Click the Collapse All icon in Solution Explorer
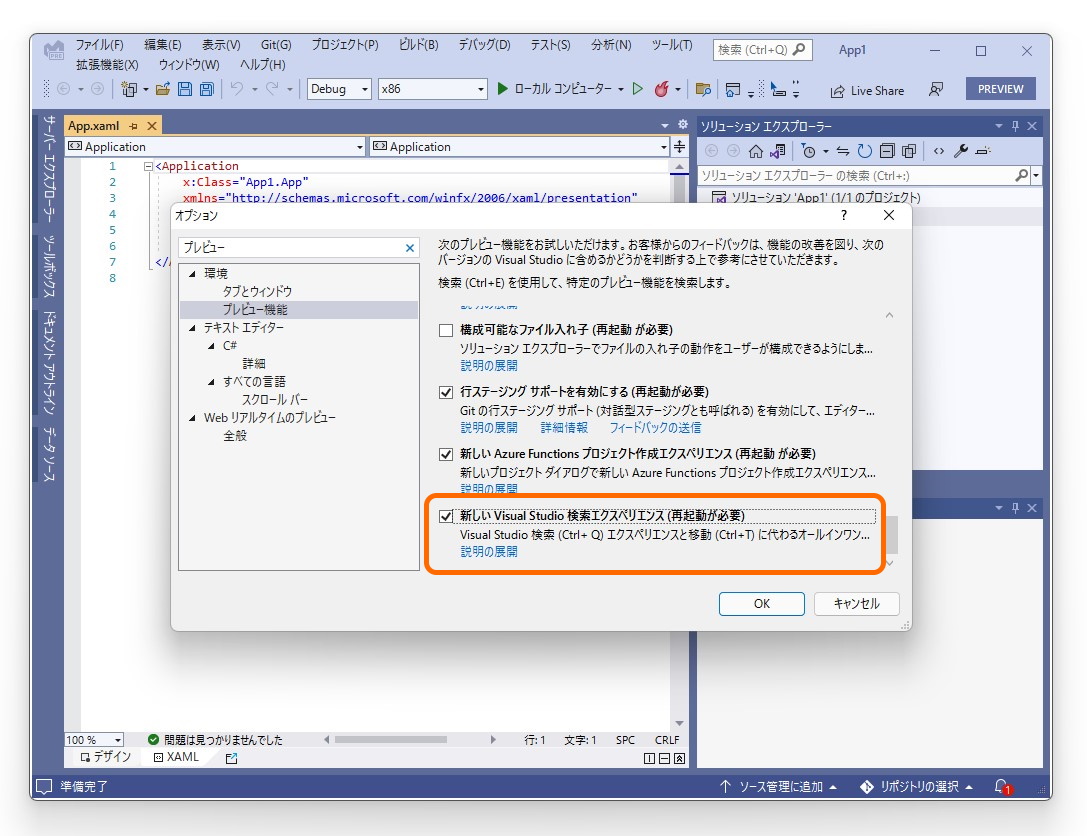This screenshot has height=836, width=1087. [x=887, y=151]
